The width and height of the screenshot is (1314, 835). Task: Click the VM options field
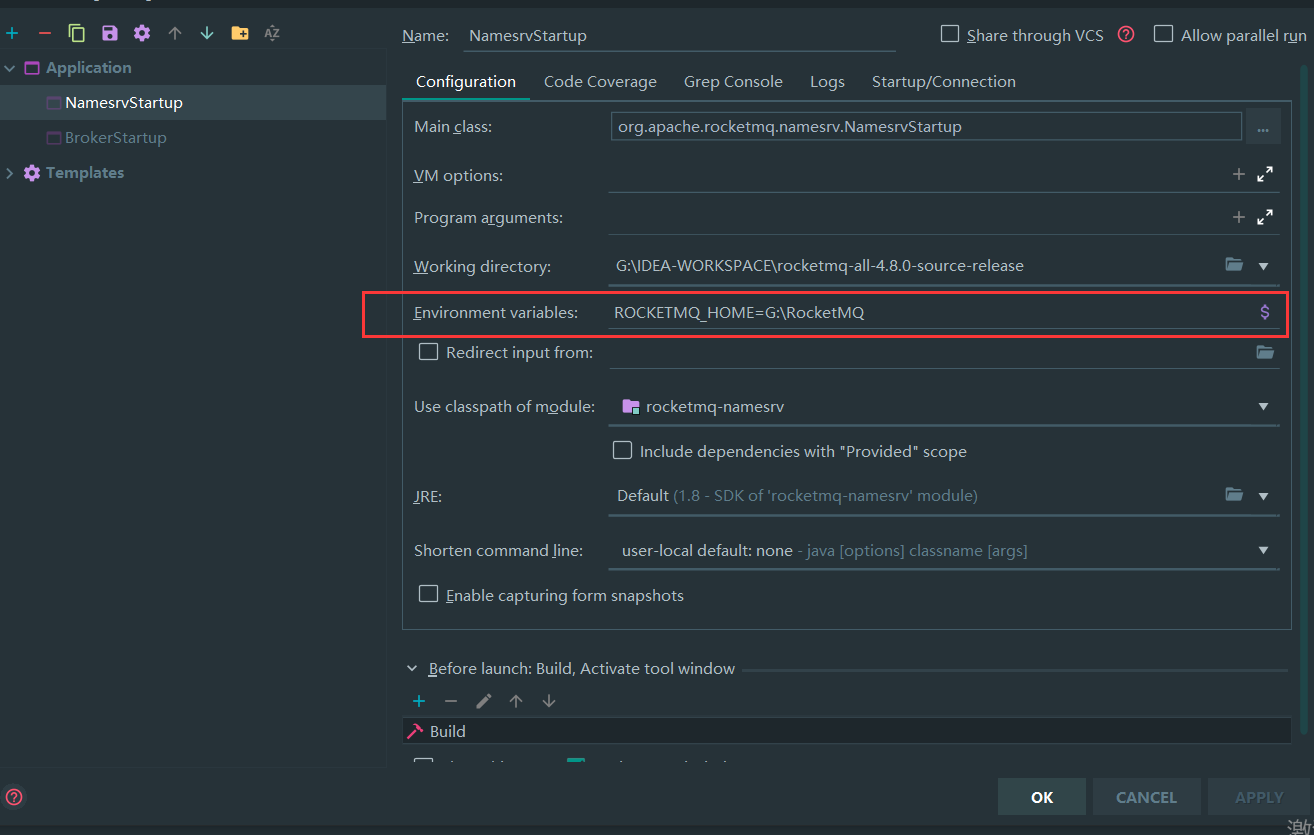918,174
